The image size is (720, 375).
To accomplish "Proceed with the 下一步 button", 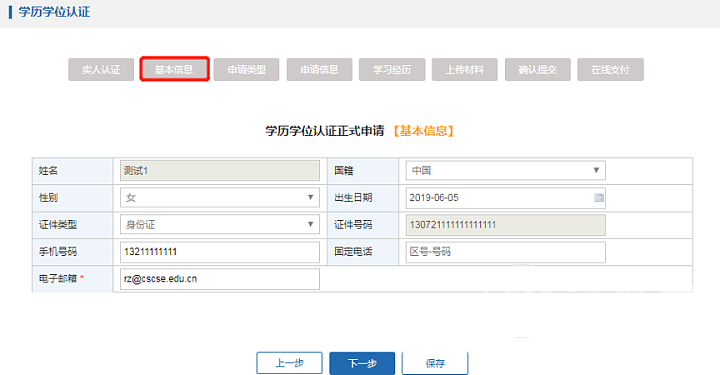I will pos(362,363).
